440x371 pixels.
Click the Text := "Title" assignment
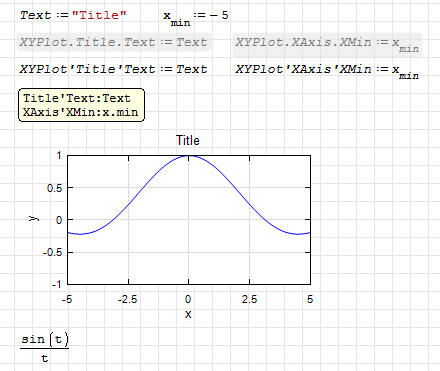(x=73, y=15)
